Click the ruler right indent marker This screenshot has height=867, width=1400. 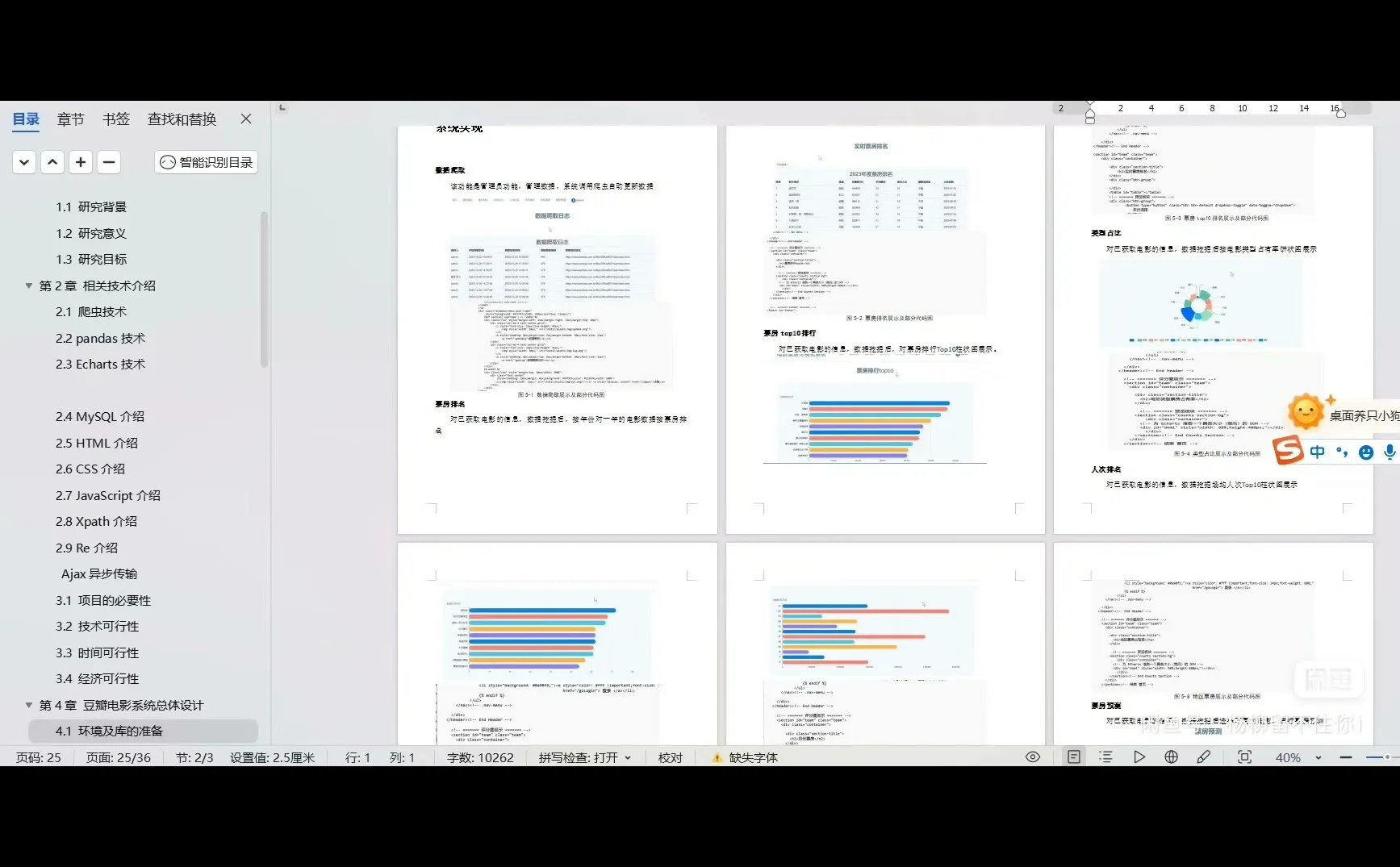point(1341,113)
